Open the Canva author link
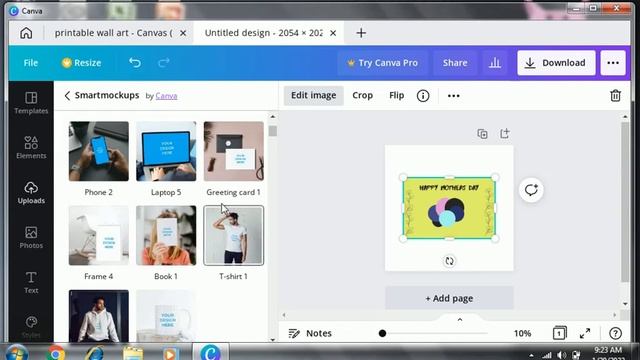The height and width of the screenshot is (360, 640). 166,96
